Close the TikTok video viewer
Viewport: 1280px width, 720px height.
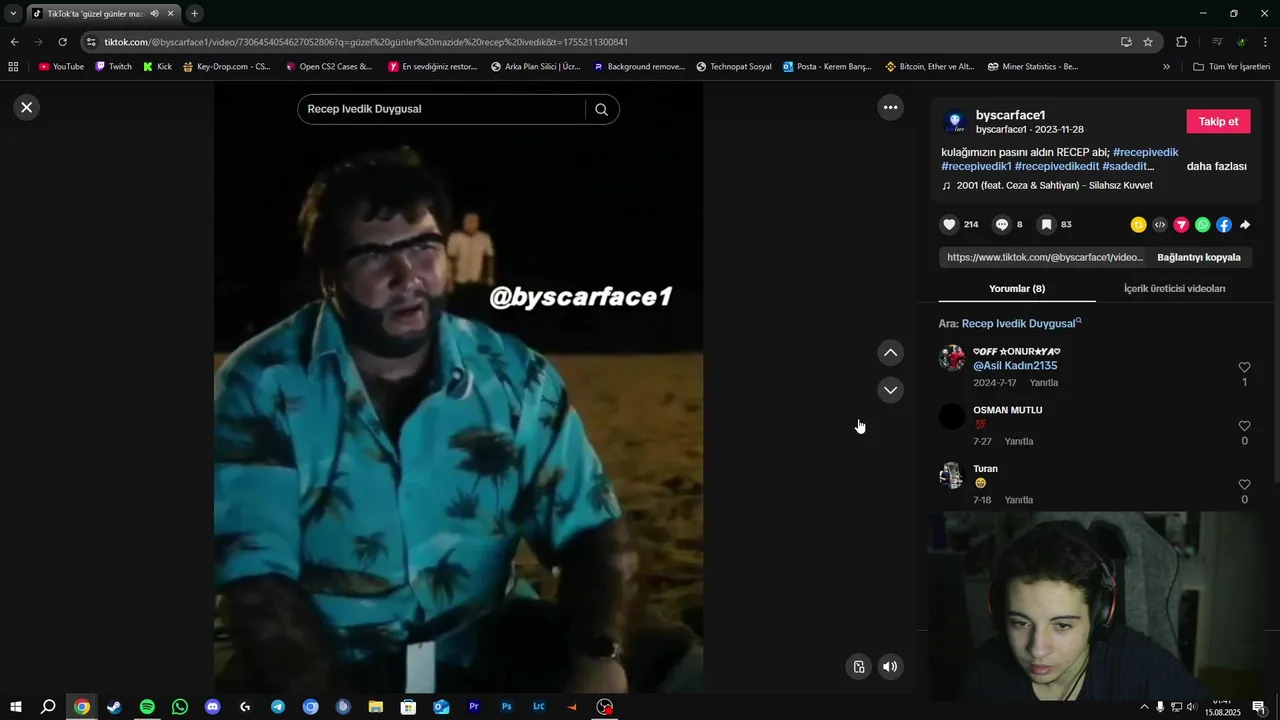point(27,107)
